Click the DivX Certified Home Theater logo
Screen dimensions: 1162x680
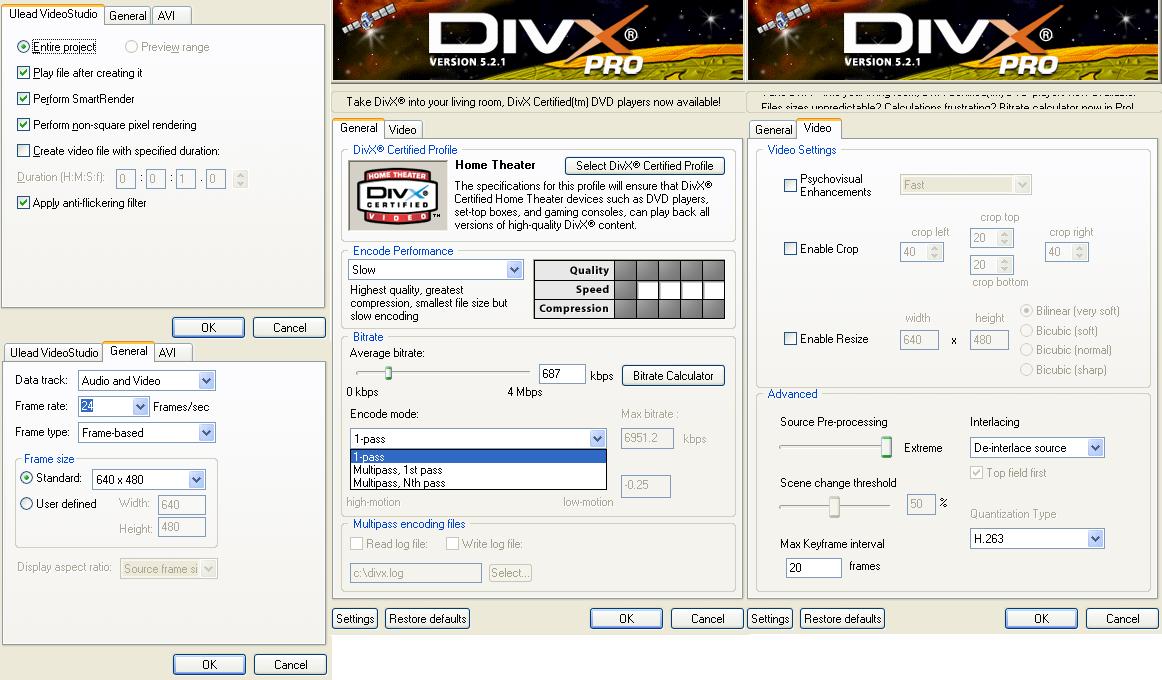400,196
